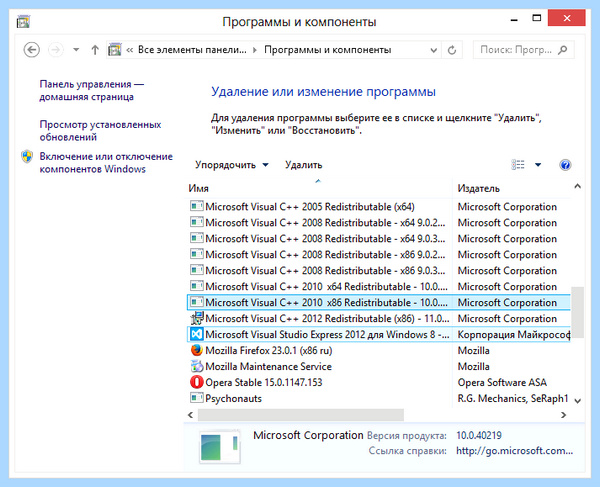Screen dimensions: 600x487
Task: Minimize the Programs and Features window
Action: [514, 19]
